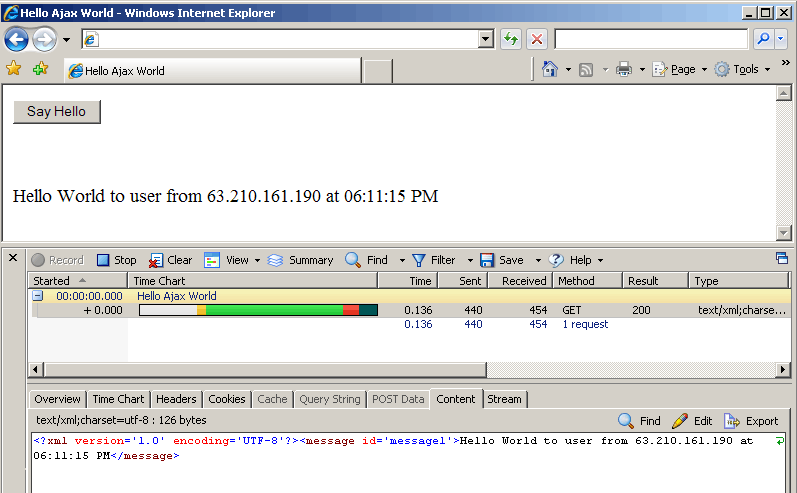Clear the HttpWatch log
The height and width of the screenshot is (493, 797).
(x=157, y=260)
